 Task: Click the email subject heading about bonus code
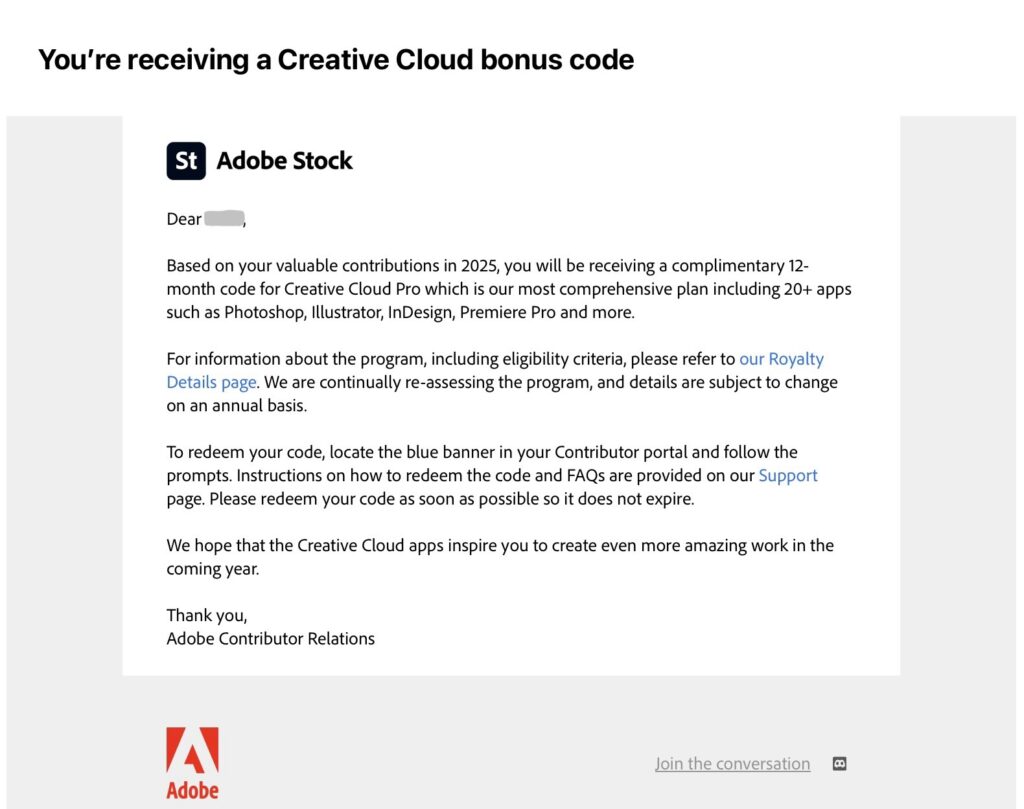click(336, 60)
